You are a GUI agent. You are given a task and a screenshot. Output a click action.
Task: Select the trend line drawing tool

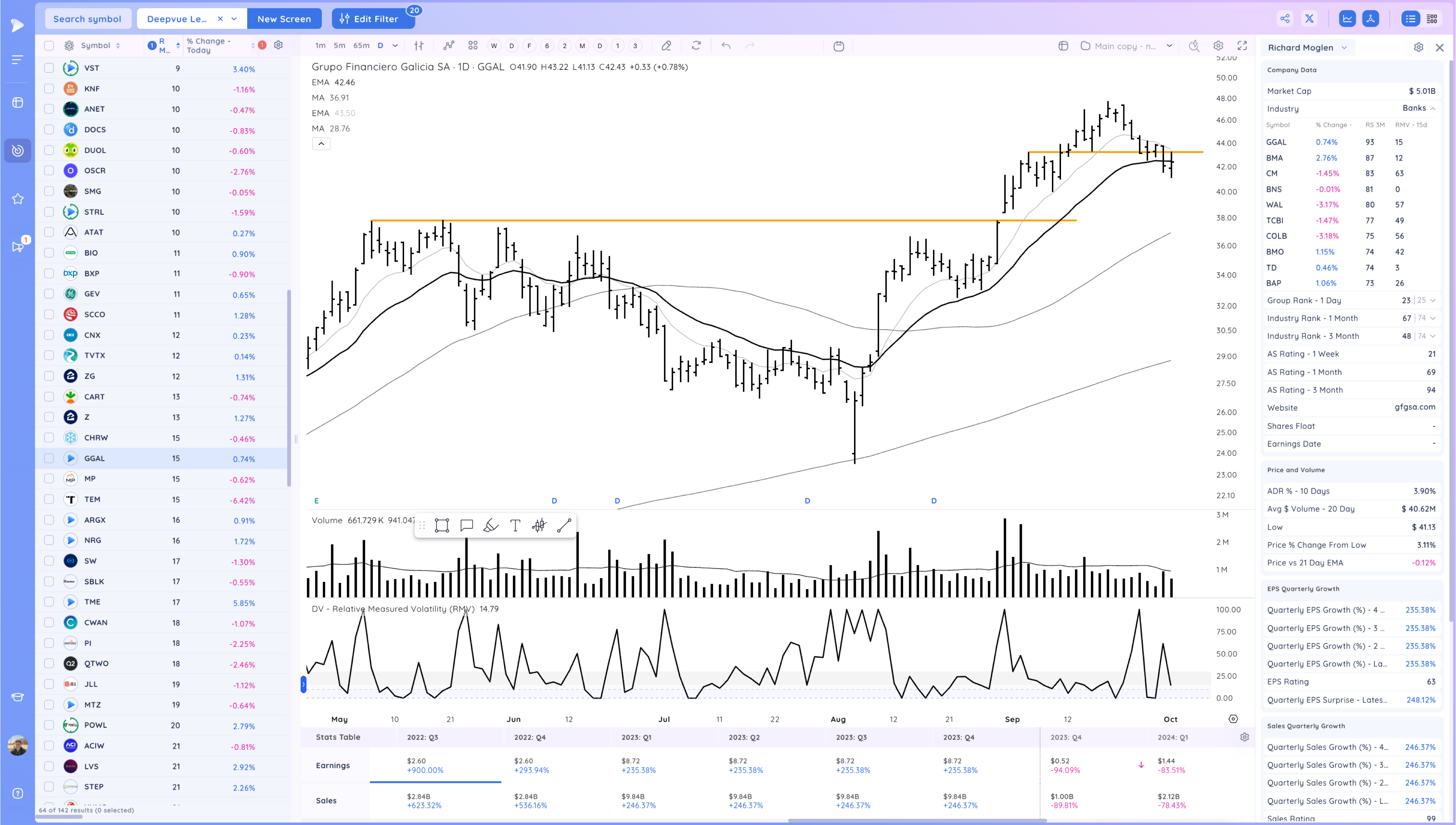[563, 526]
